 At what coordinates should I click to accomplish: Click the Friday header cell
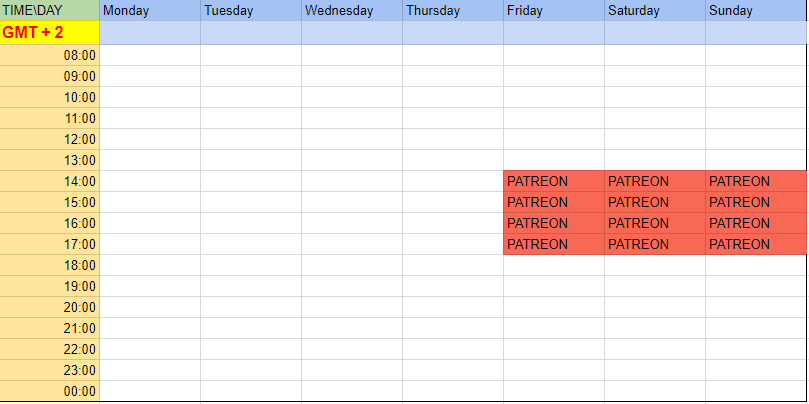point(554,10)
